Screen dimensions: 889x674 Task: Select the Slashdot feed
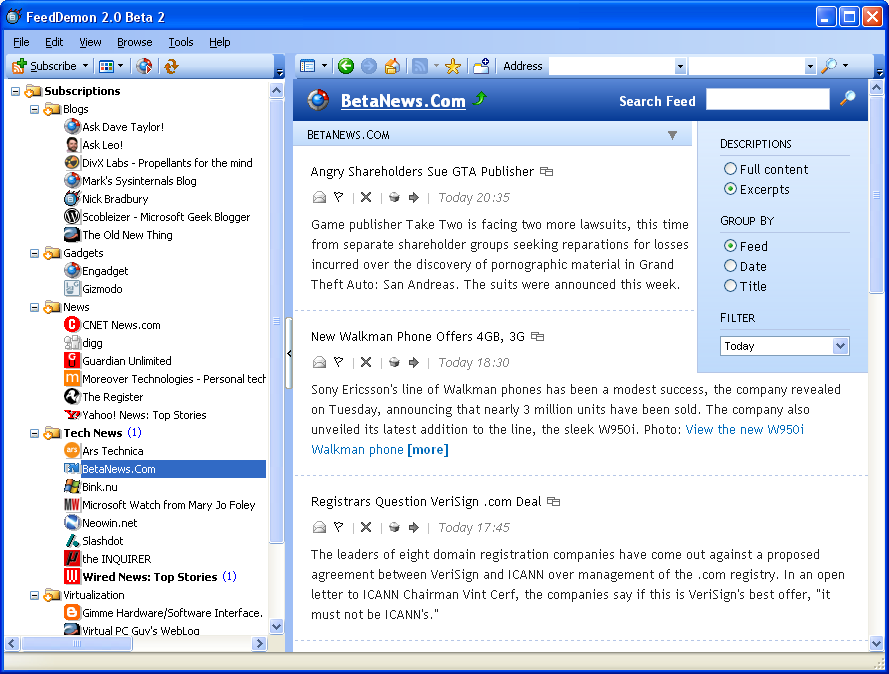(x=103, y=541)
